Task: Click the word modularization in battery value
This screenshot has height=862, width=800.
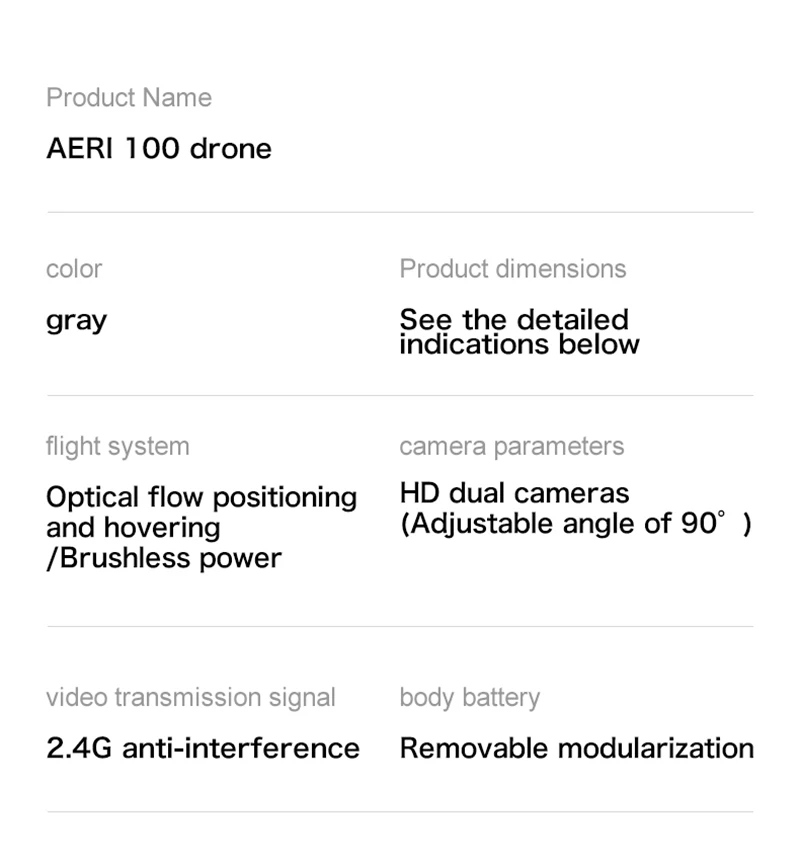Action: pyautogui.click(x=656, y=748)
